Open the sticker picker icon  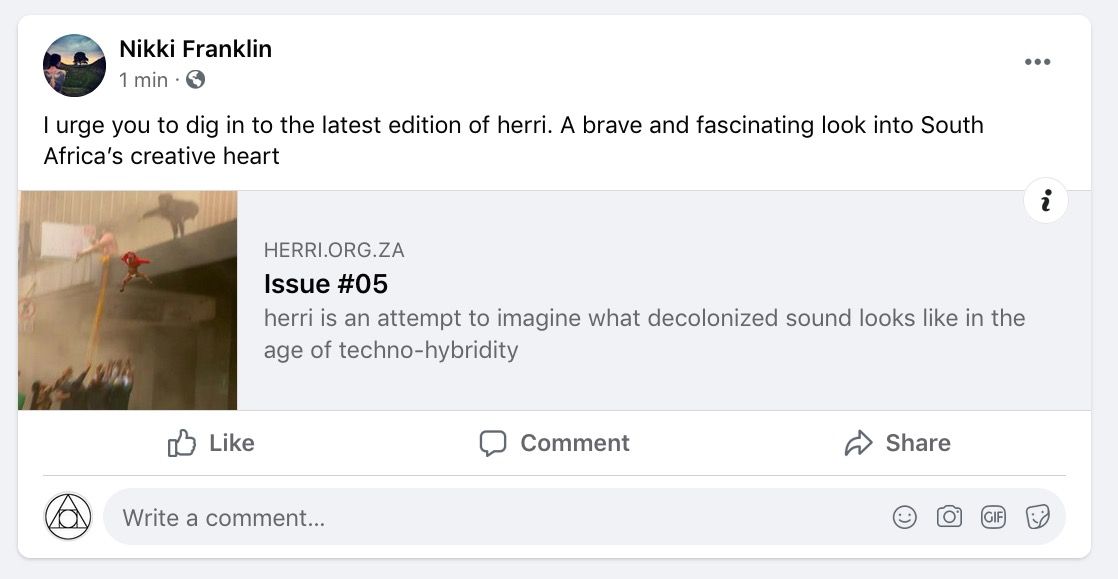pyautogui.click(x=1037, y=517)
